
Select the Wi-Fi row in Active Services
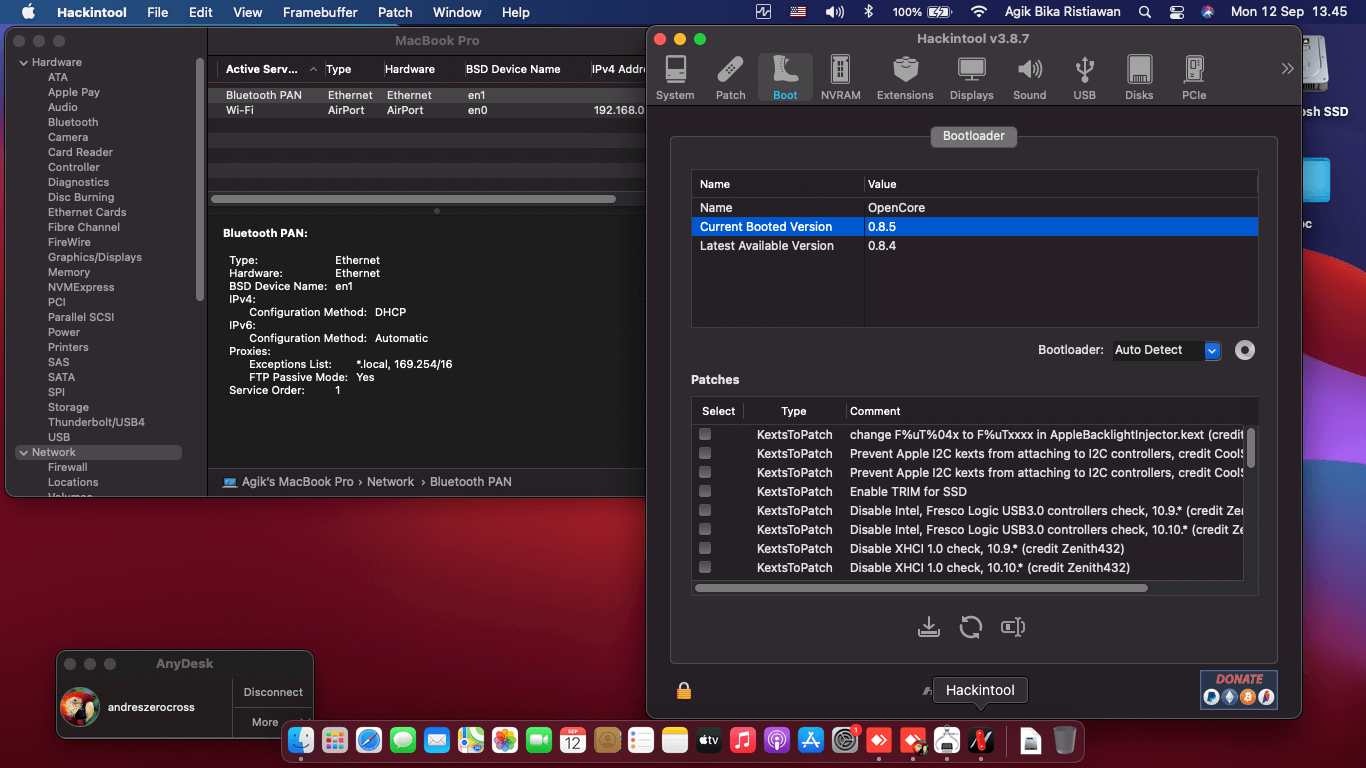pos(240,110)
